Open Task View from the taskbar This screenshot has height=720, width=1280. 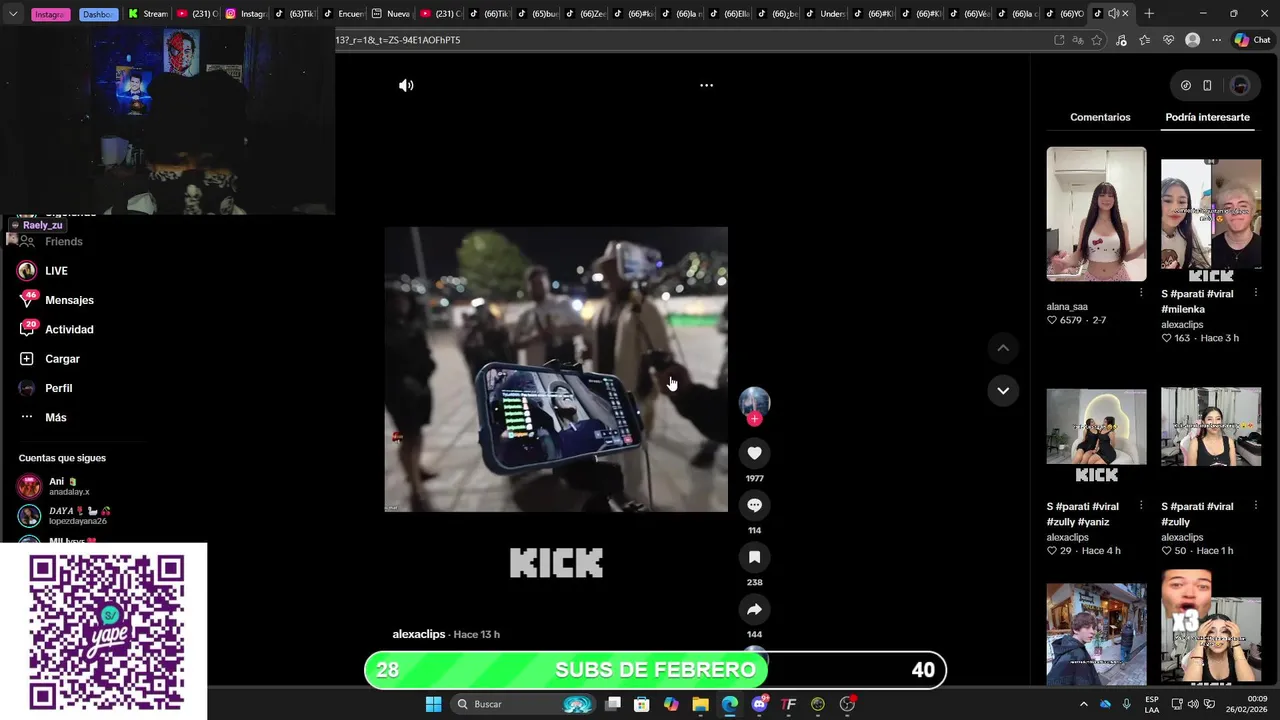click(613, 704)
